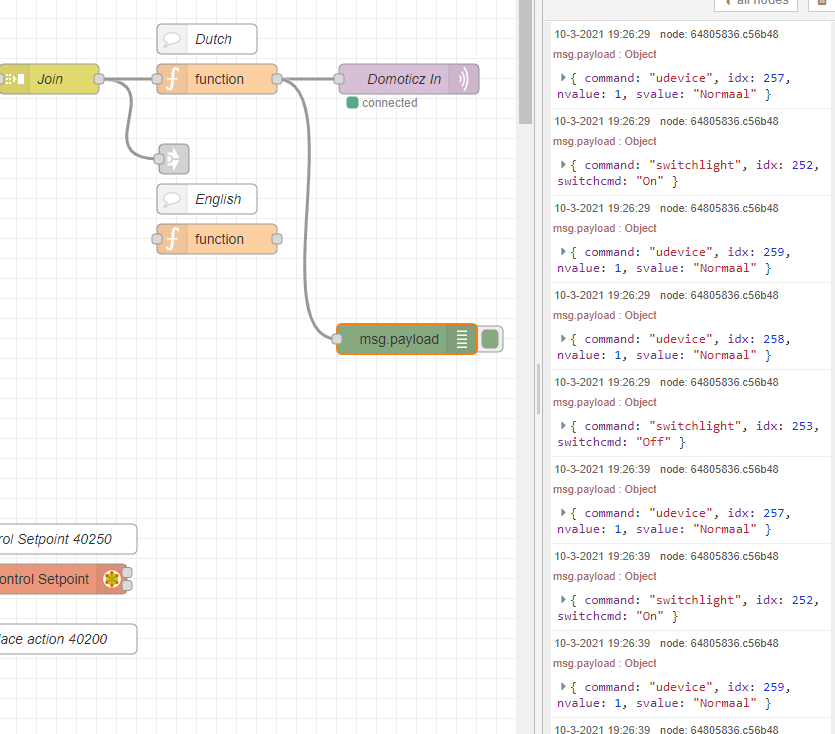Expand the first idx 252 switchlight object

[x=563, y=165]
